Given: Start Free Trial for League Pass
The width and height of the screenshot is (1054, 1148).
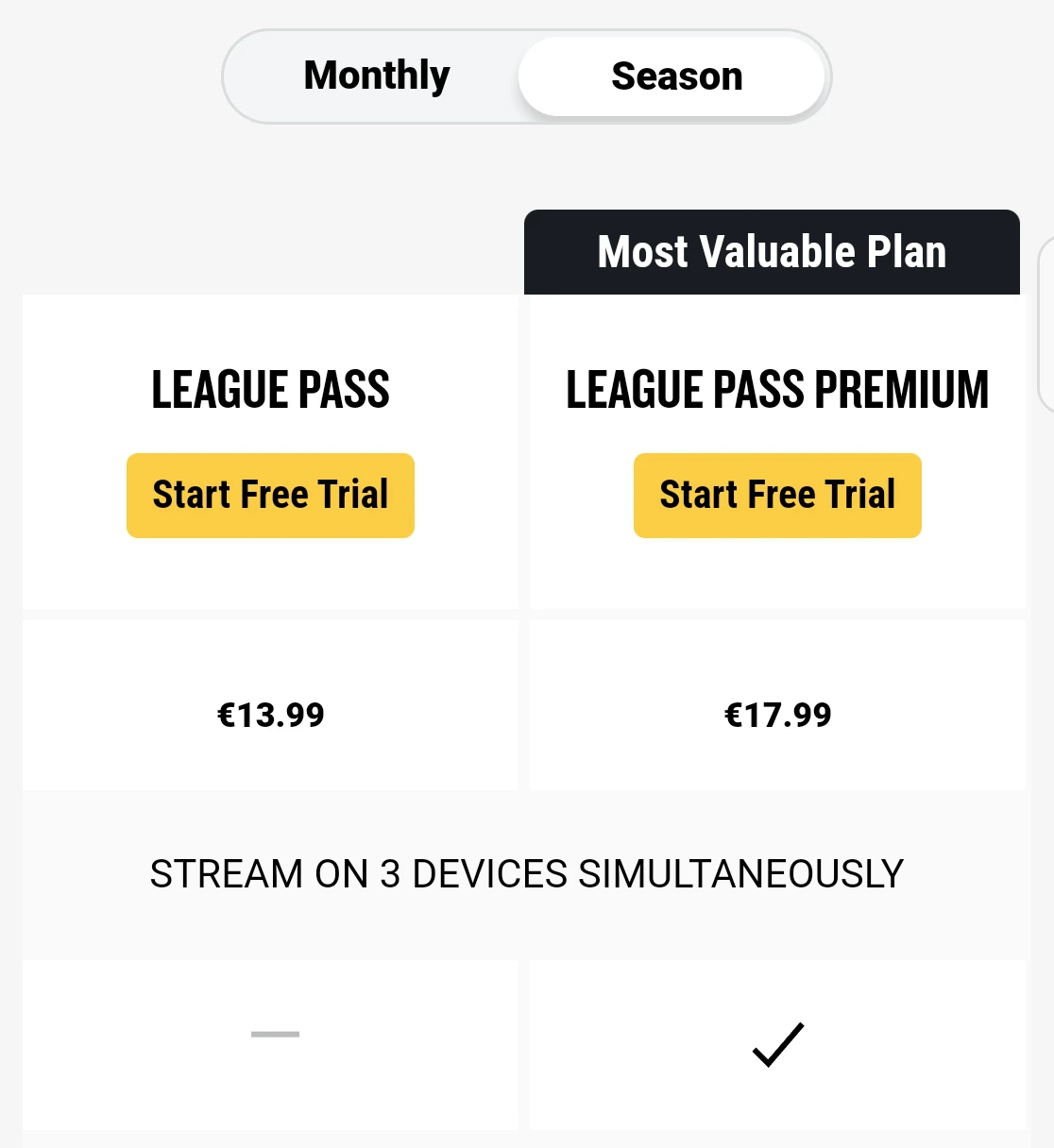Looking at the screenshot, I should coord(270,496).
